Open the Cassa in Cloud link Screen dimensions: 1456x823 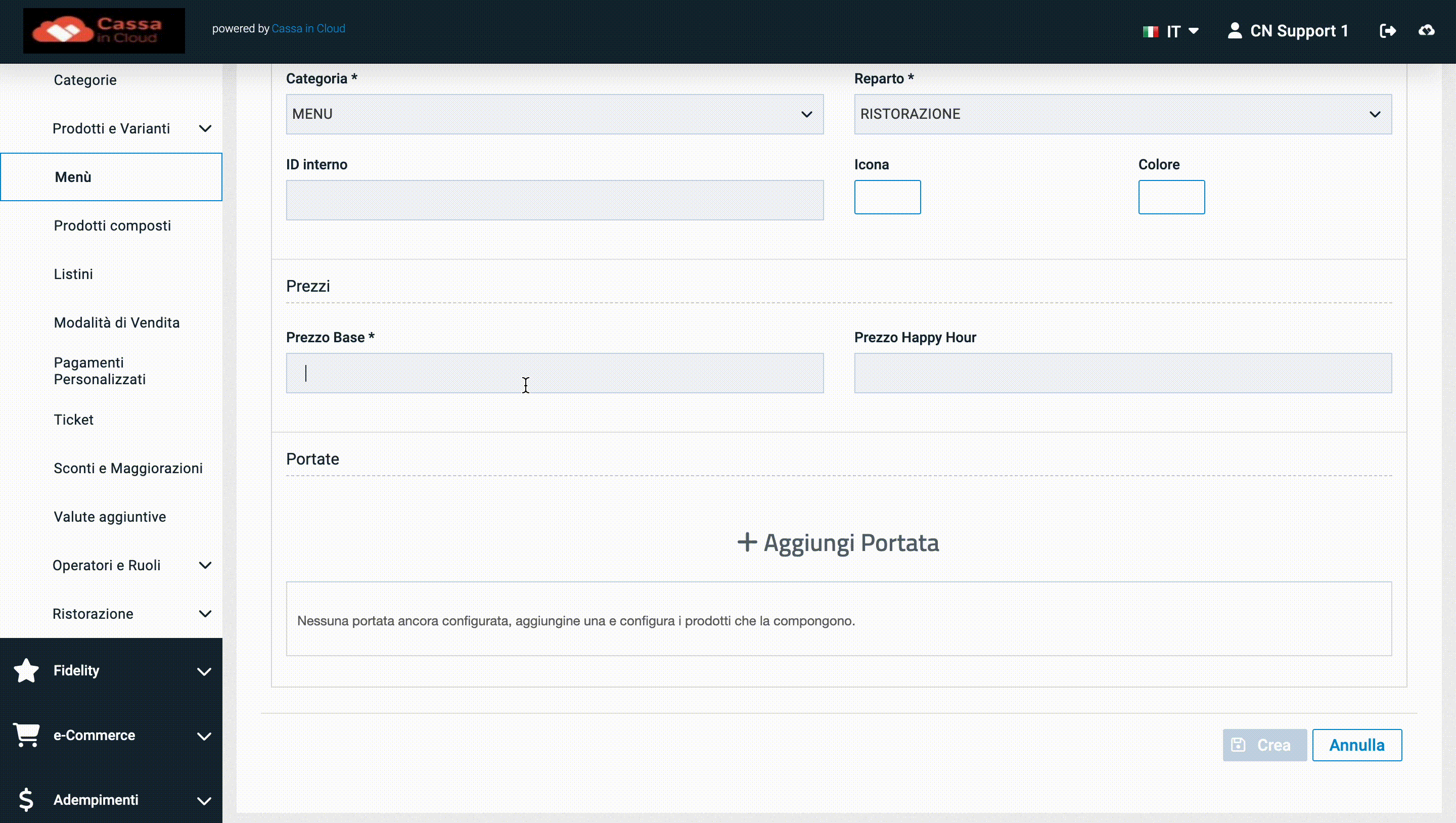[x=308, y=29]
